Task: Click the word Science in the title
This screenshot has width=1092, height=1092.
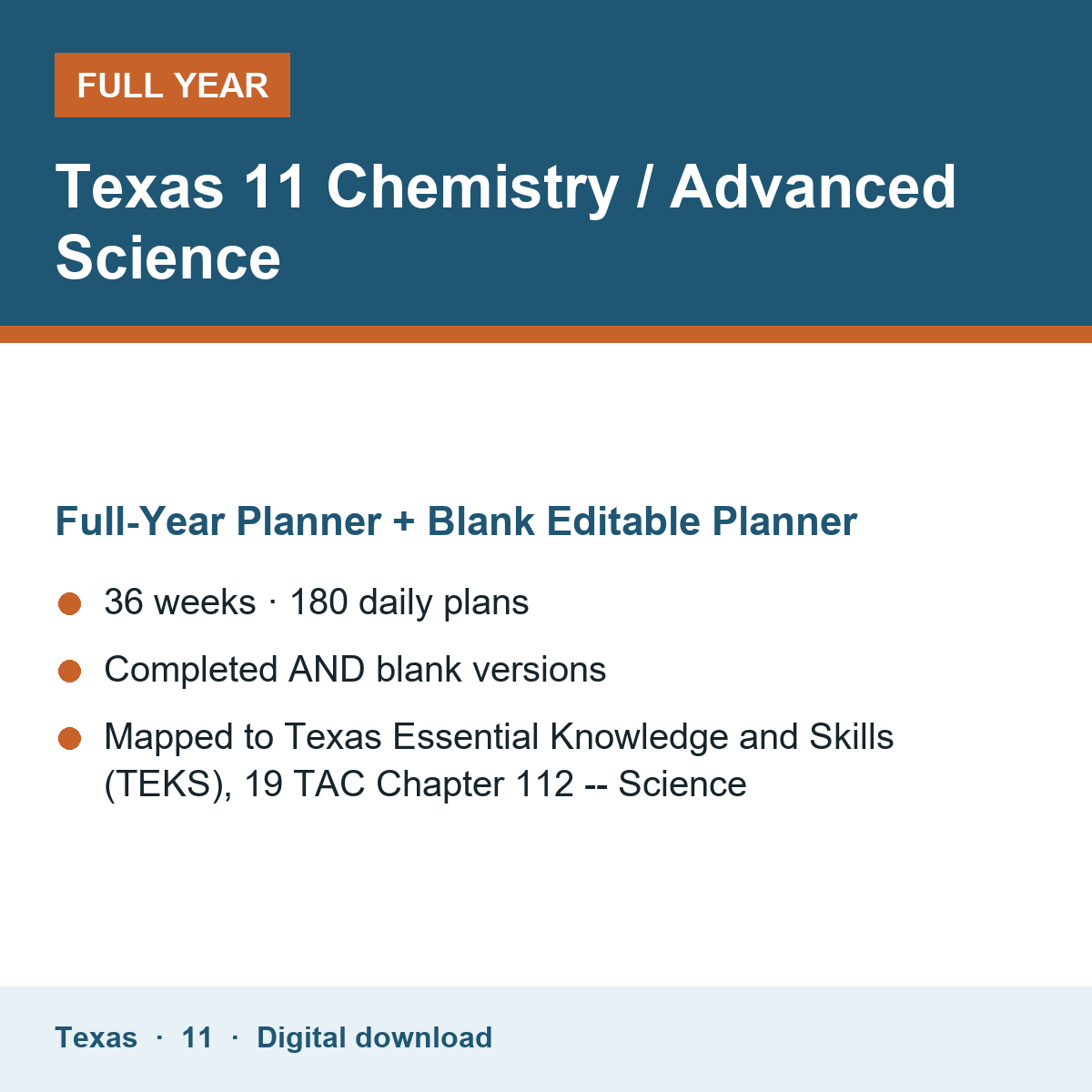Action: 168,258
